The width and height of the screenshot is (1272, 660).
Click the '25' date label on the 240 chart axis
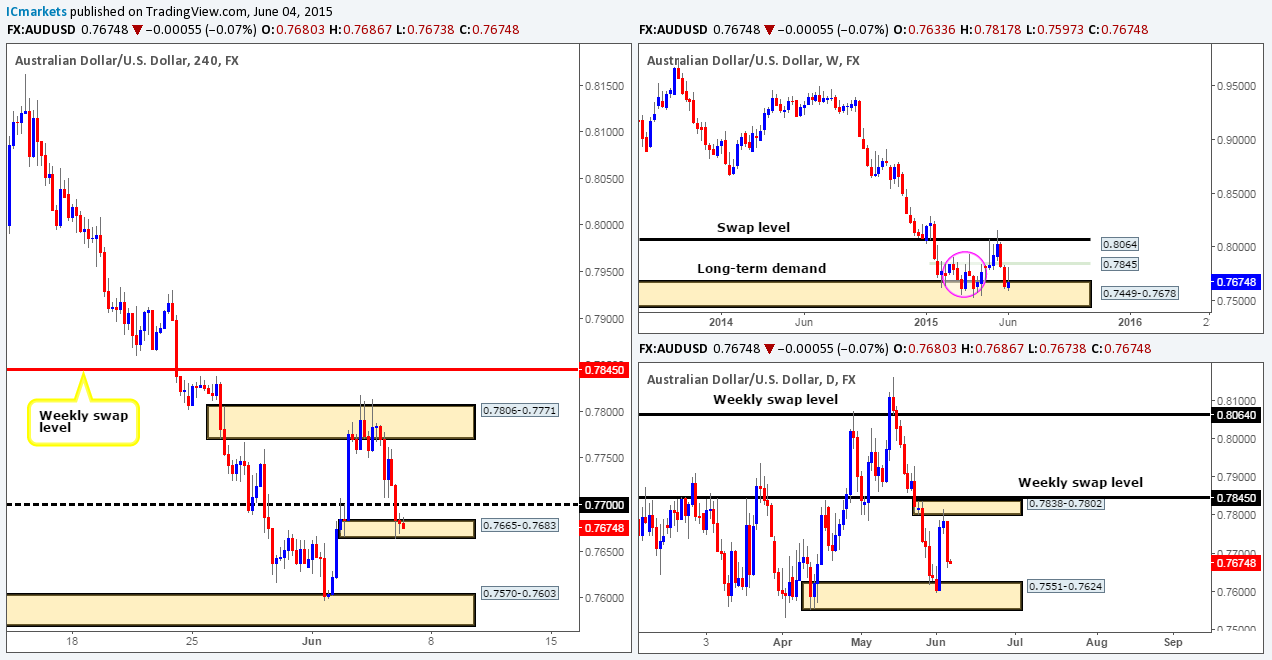click(192, 640)
